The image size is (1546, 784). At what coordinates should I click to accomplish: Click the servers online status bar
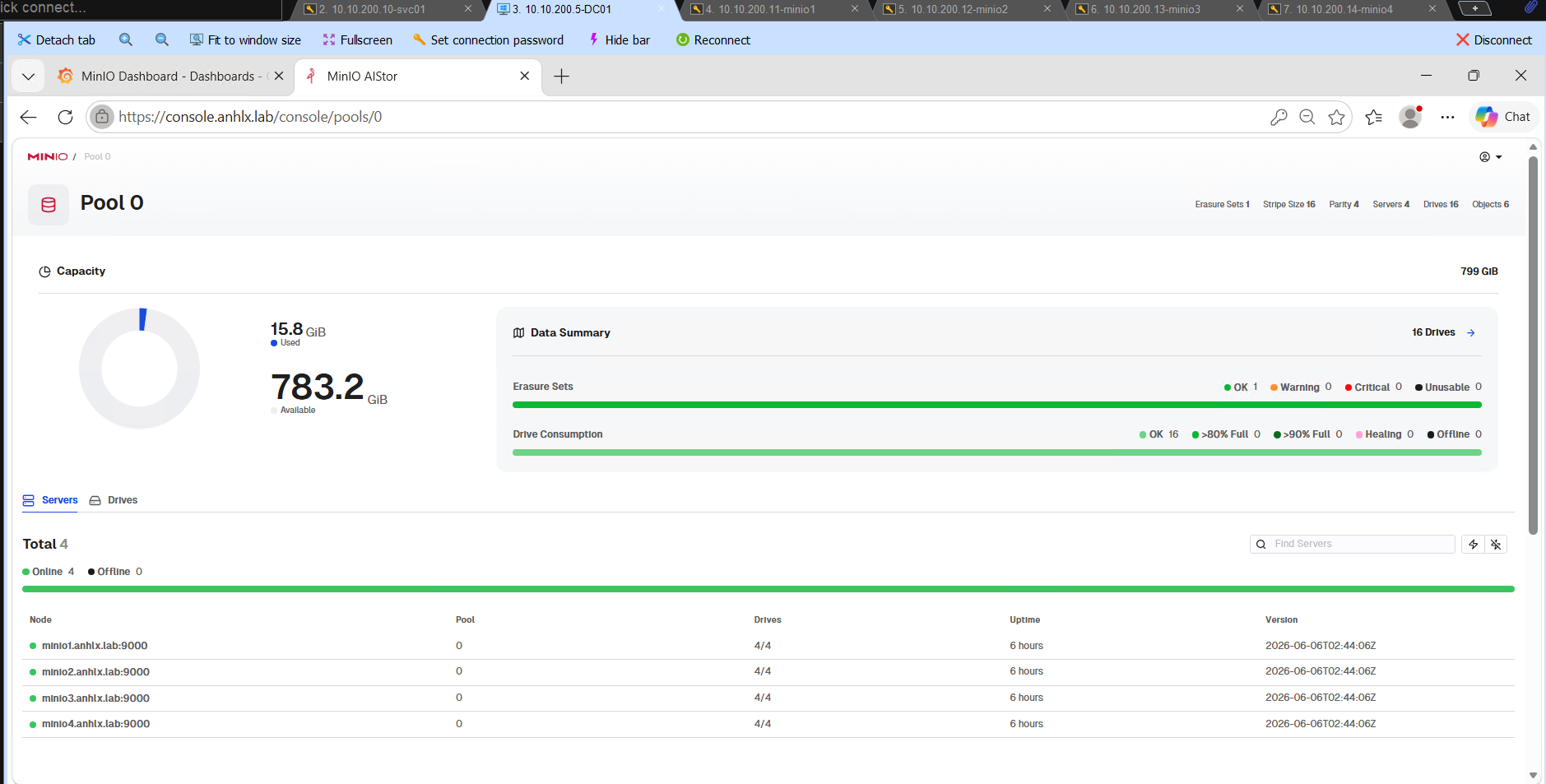point(768,589)
